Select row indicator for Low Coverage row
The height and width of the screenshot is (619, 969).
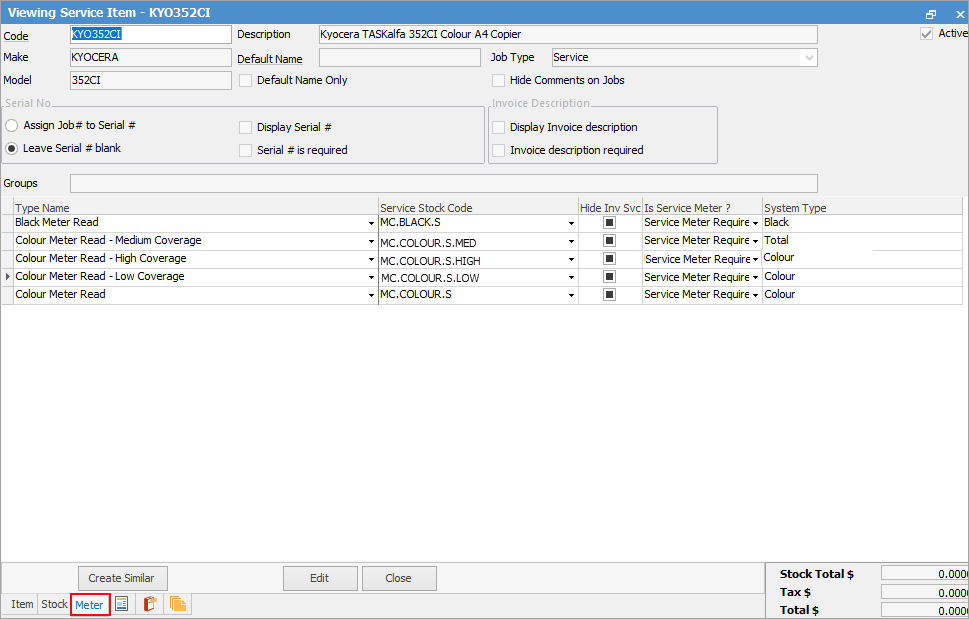tap(7, 277)
